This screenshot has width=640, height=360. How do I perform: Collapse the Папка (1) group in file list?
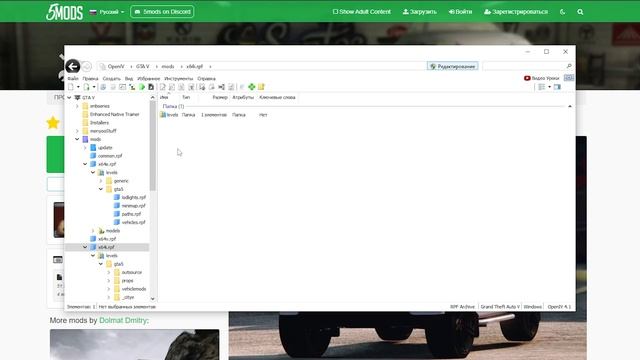tap(570, 106)
